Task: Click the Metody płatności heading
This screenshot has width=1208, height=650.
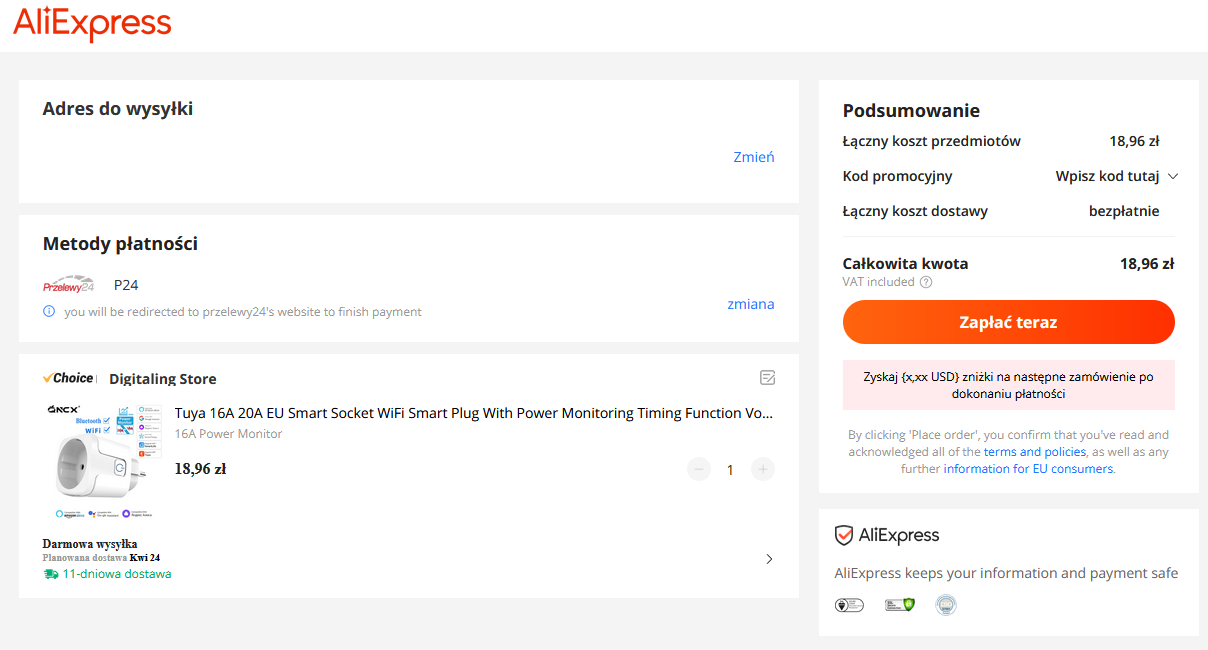Action: coord(120,244)
